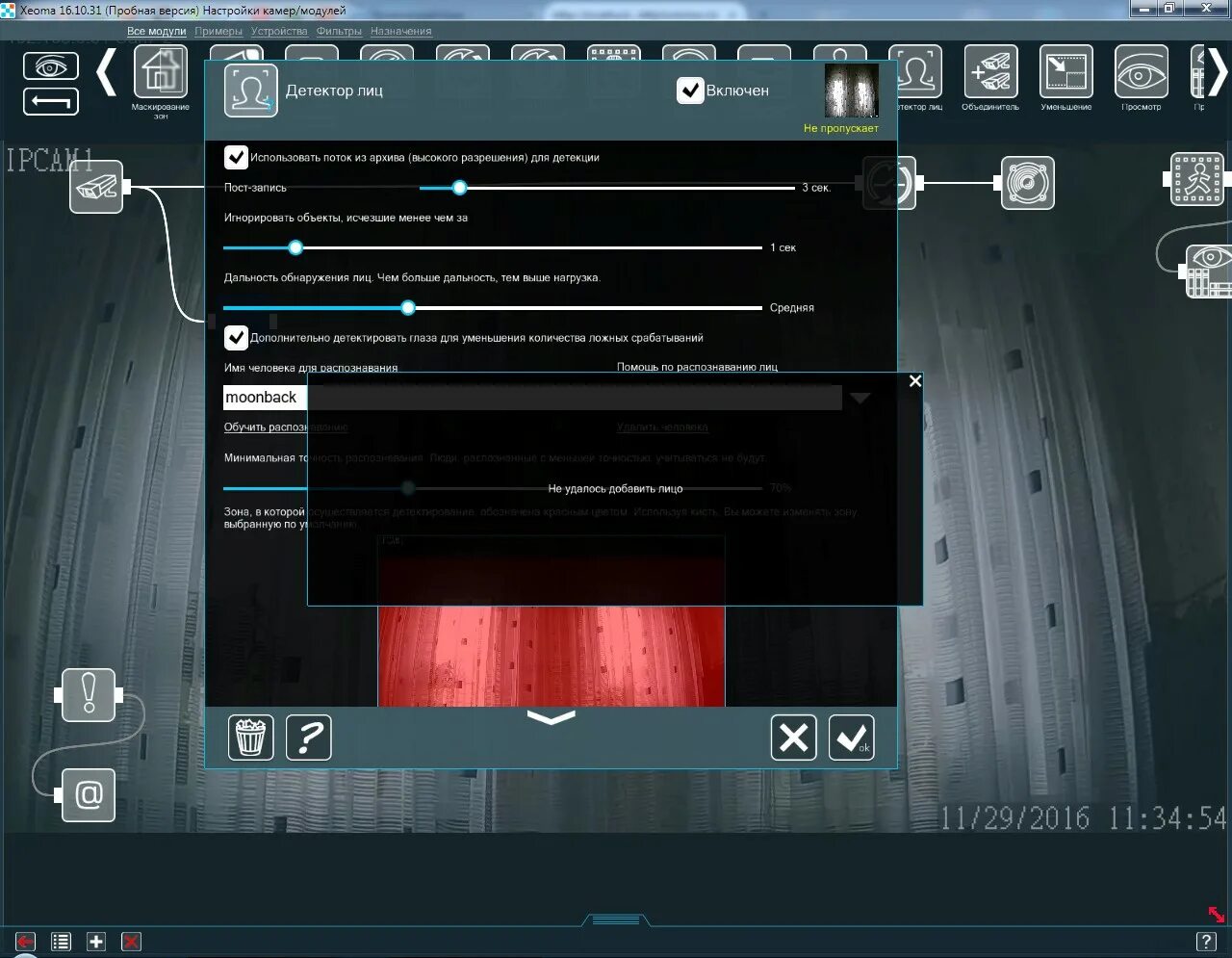The image size is (1232, 958).
Task: Adjust the Пост-запись slider handle
Action: 459,188
